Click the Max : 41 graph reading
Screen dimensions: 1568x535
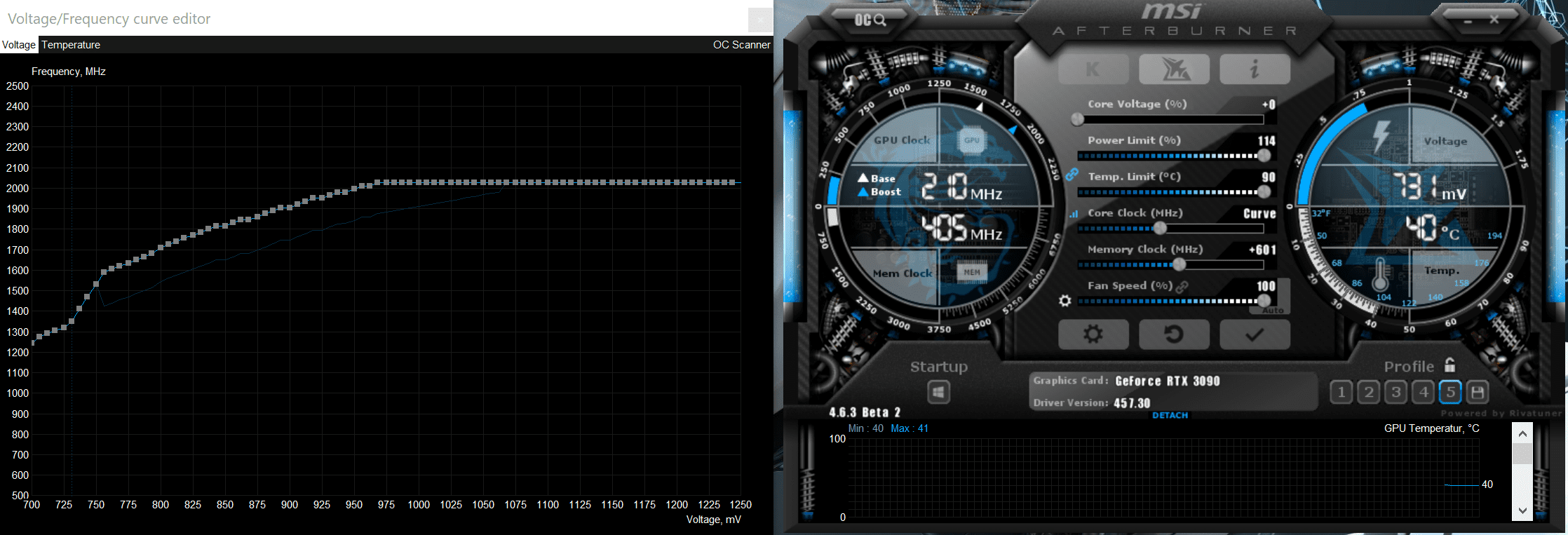coord(910,428)
